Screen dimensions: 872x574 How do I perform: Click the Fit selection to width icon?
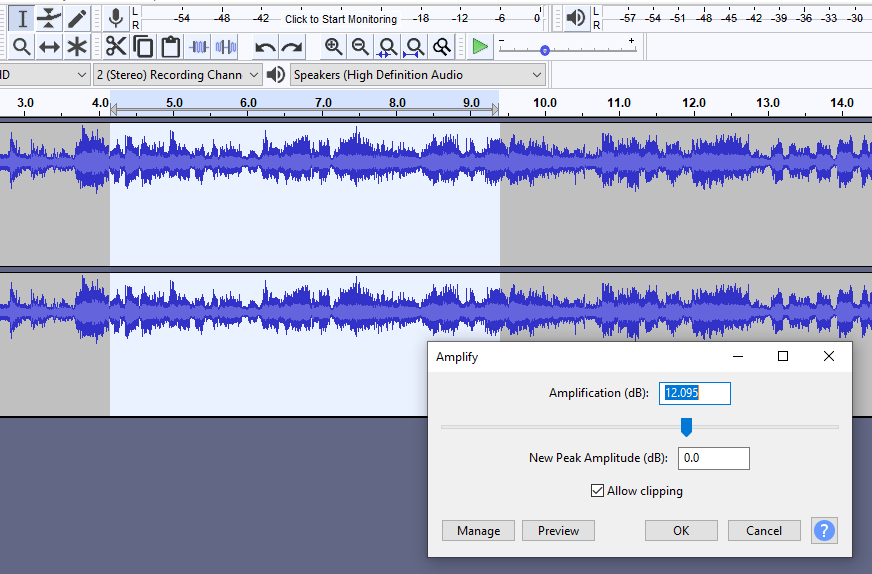click(387, 47)
